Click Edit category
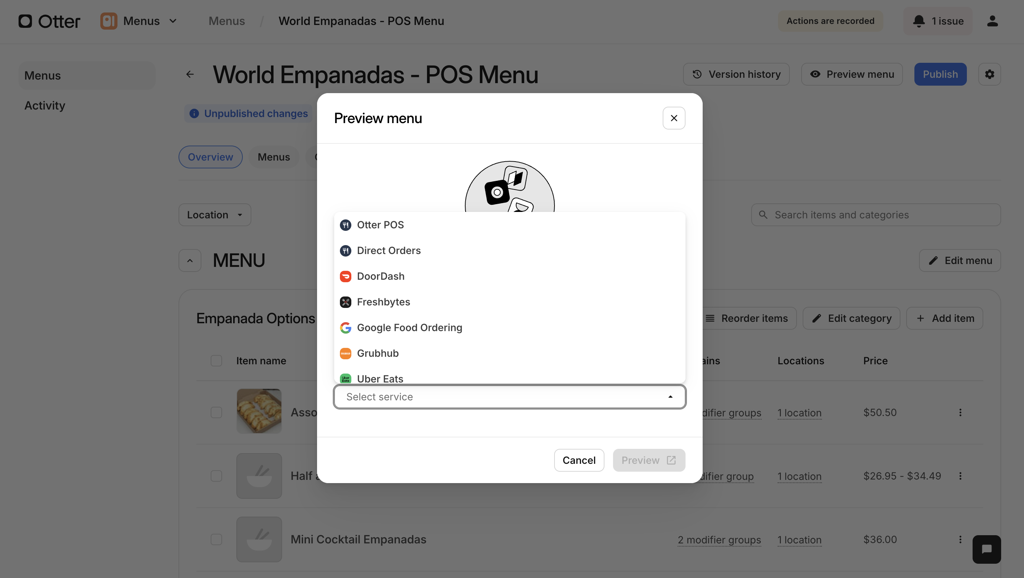1024x578 pixels. pos(851,318)
